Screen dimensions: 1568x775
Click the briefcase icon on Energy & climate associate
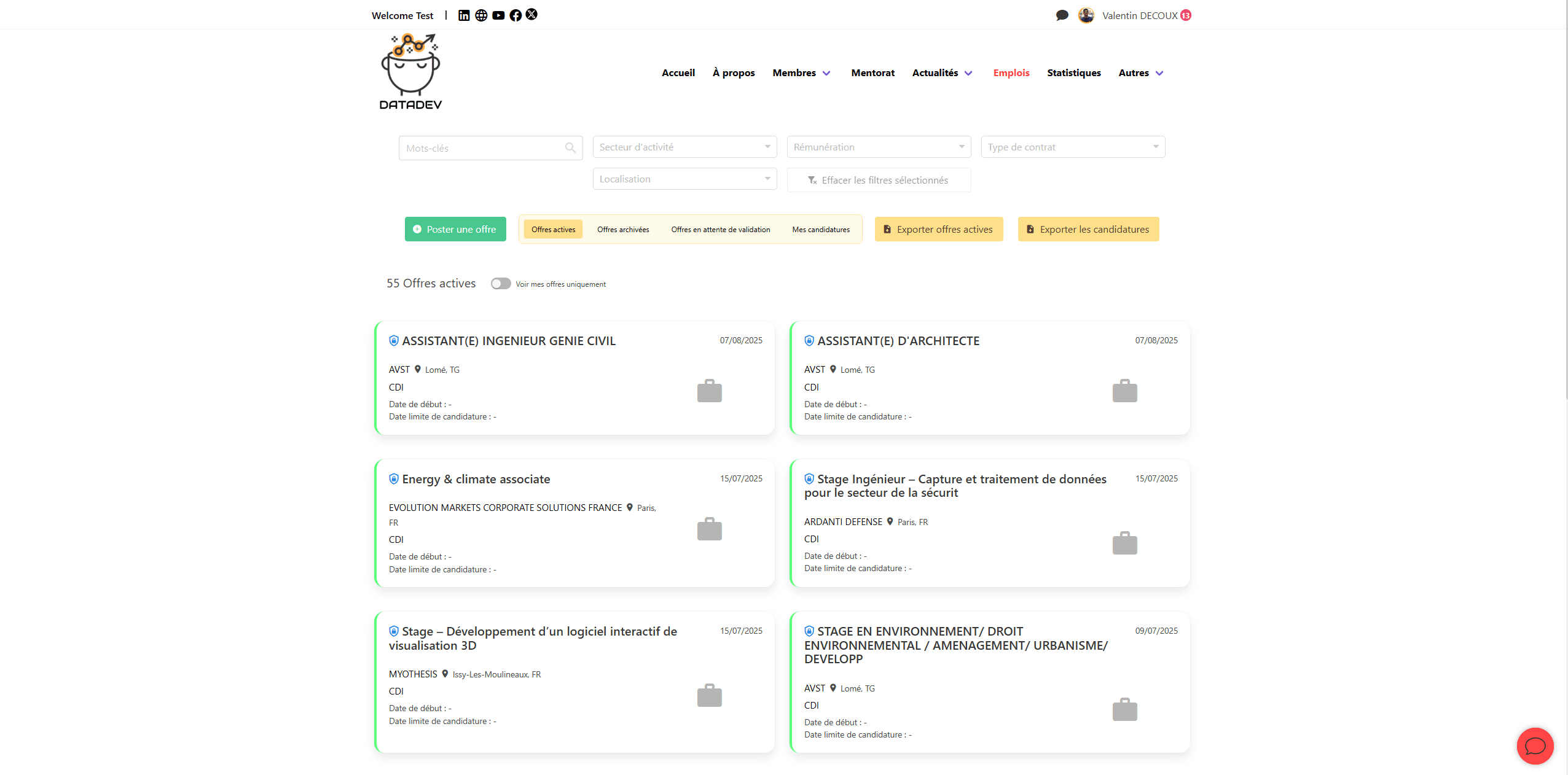[x=709, y=528]
